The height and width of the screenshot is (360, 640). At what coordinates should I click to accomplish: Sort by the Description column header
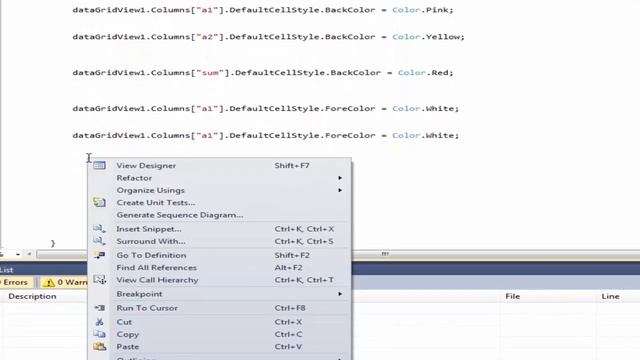tap(32, 296)
